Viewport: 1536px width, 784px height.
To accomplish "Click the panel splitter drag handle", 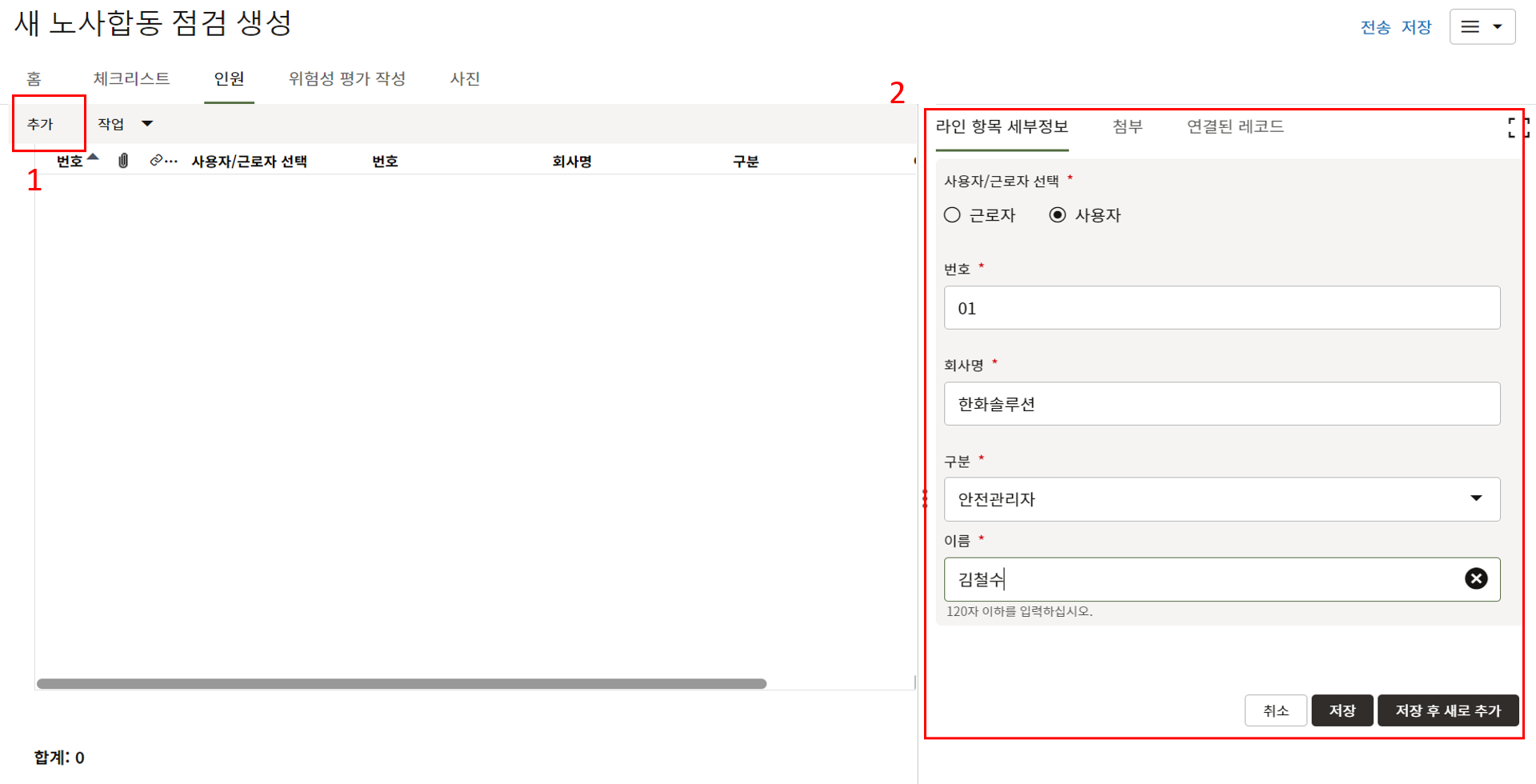I will click(x=925, y=498).
